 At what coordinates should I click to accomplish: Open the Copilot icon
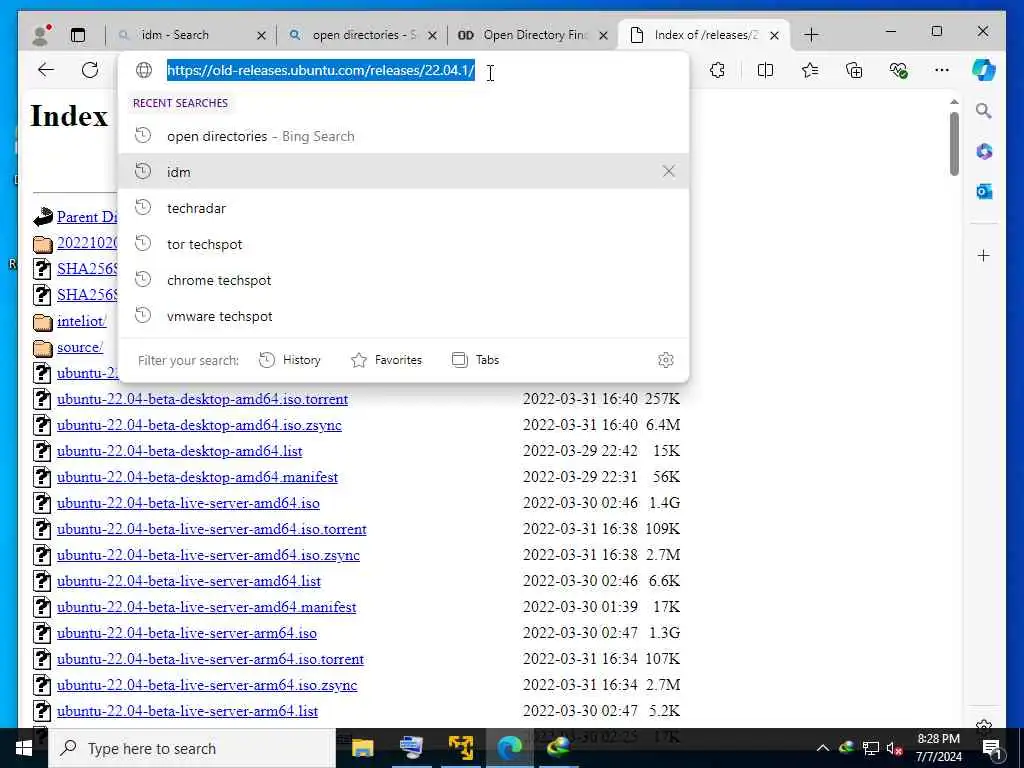(984, 70)
